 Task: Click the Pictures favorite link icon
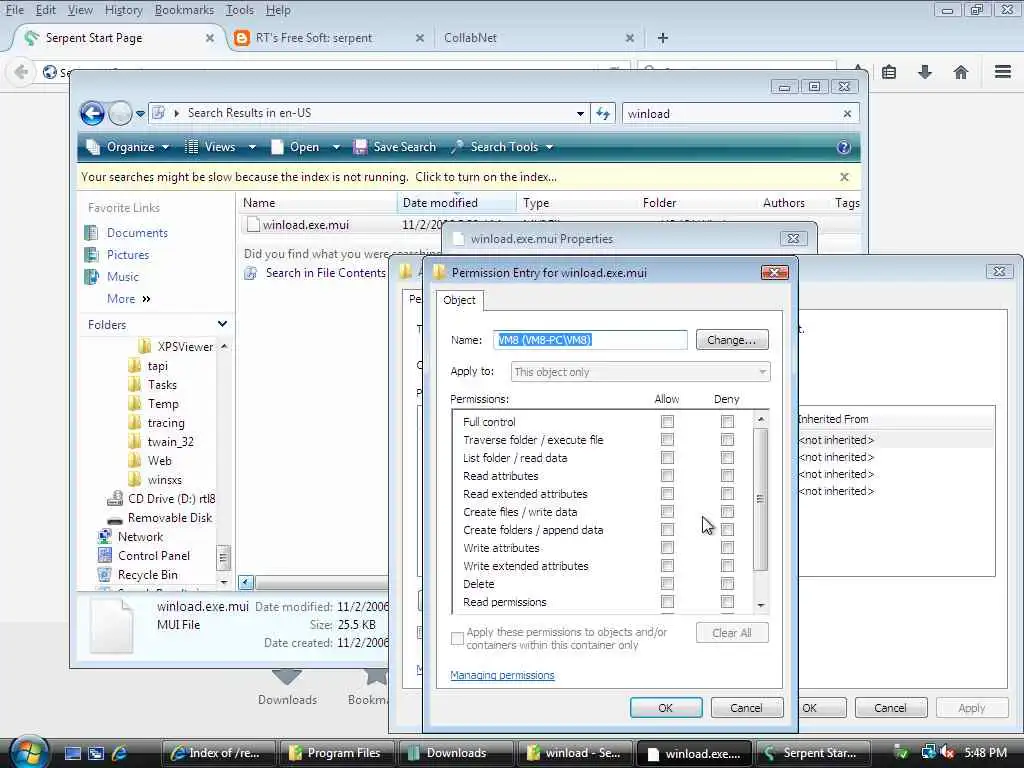point(91,255)
